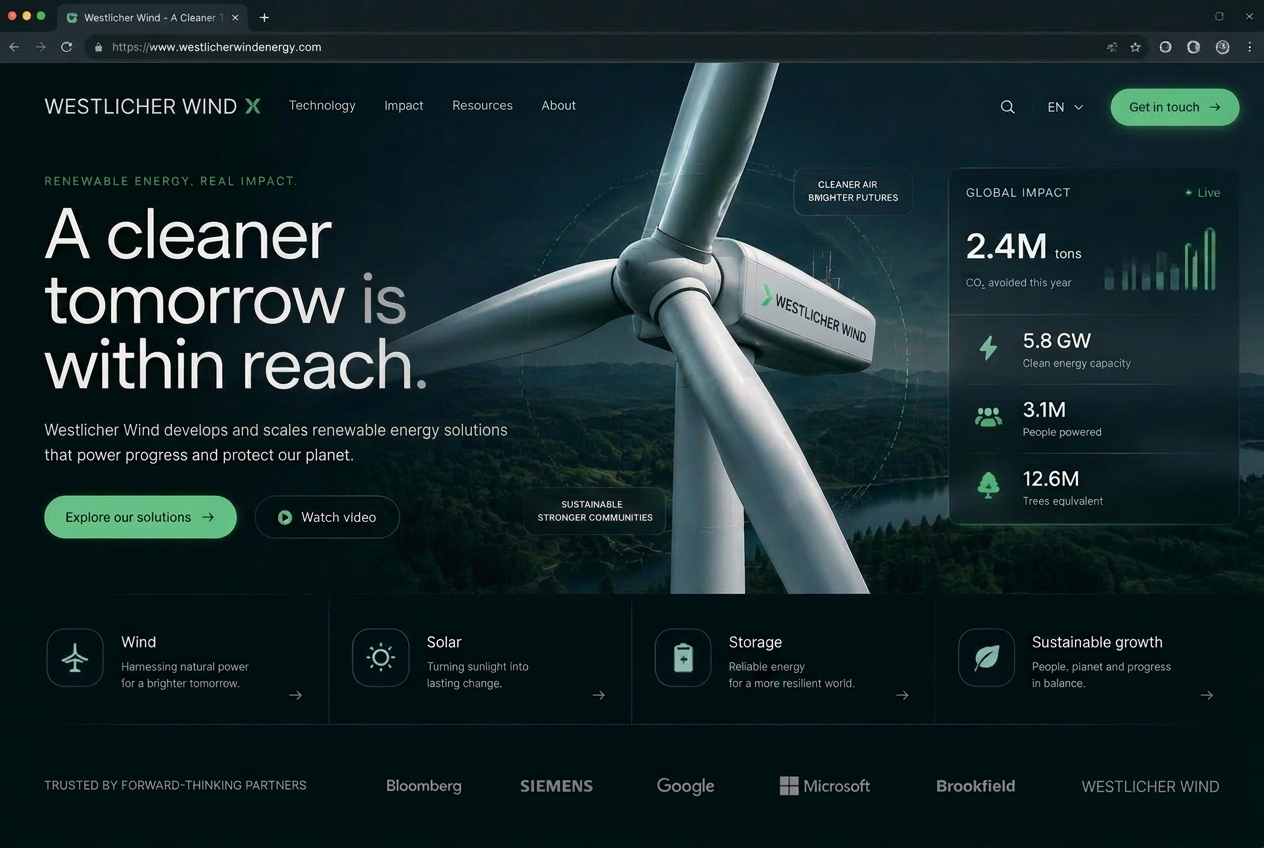Play the Watch video button
The width and height of the screenshot is (1264, 848).
point(327,517)
